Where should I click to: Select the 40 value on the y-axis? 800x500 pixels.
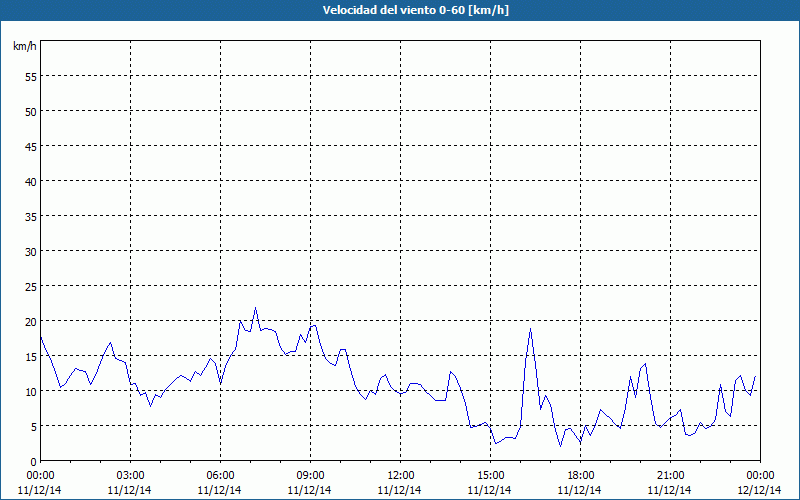[31, 182]
